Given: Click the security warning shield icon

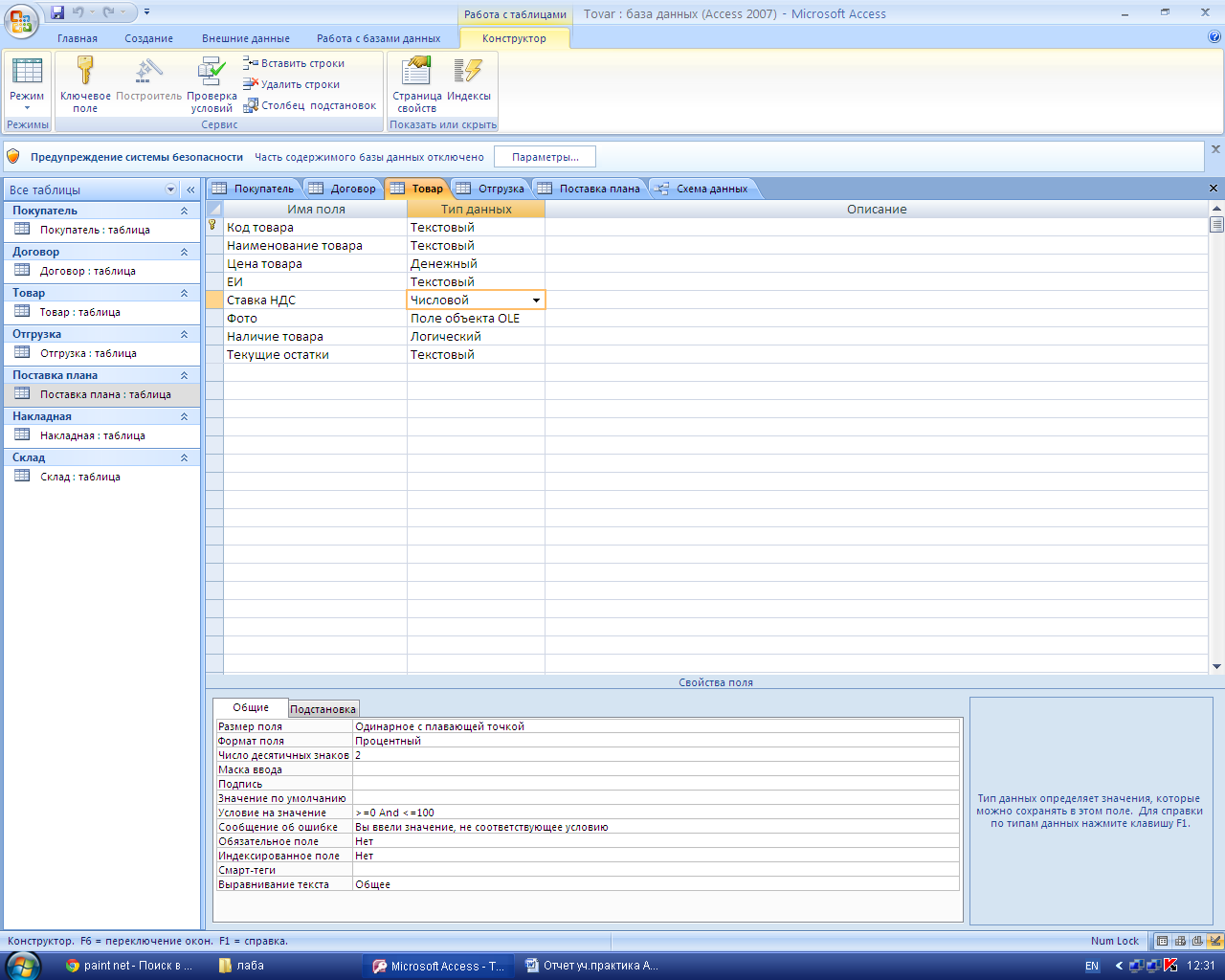Looking at the screenshot, I should (13, 156).
